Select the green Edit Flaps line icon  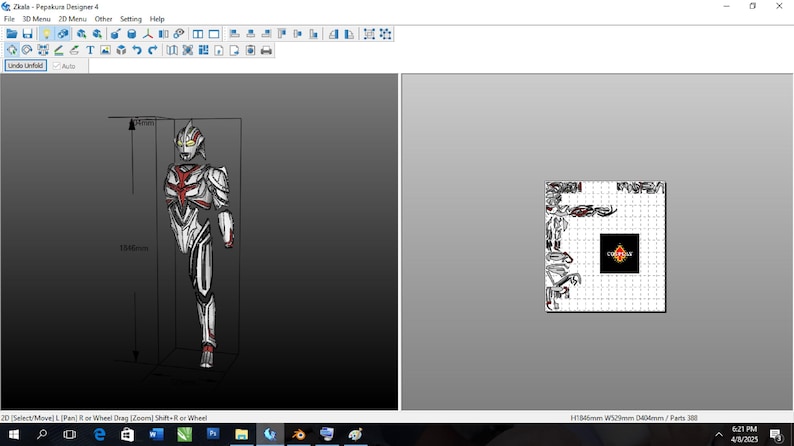[59, 50]
